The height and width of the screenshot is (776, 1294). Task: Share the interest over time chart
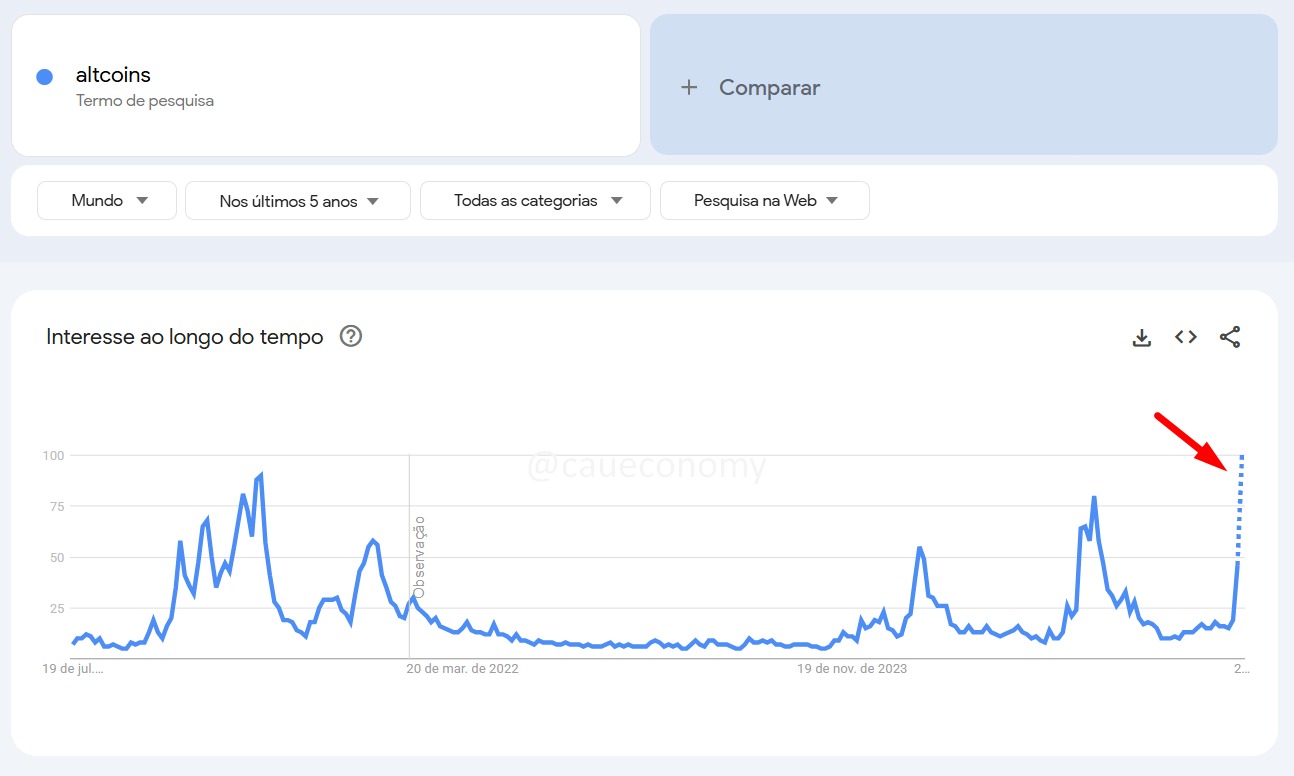(x=1230, y=337)
